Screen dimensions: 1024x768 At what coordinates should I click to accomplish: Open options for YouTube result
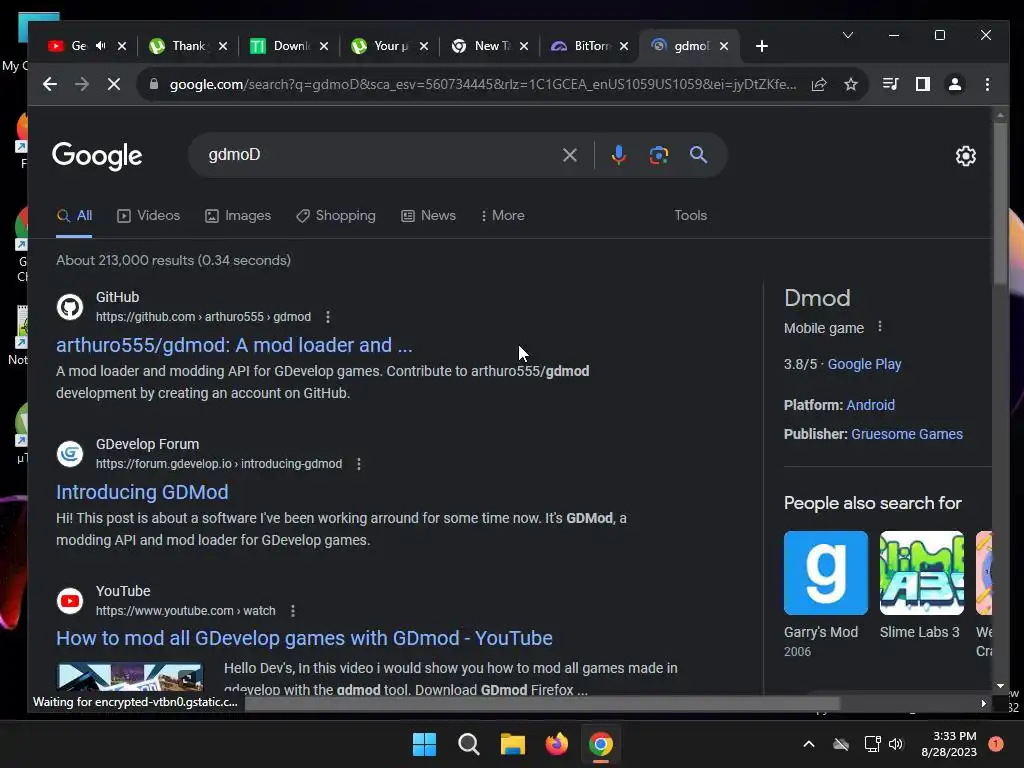click(293, 611)
